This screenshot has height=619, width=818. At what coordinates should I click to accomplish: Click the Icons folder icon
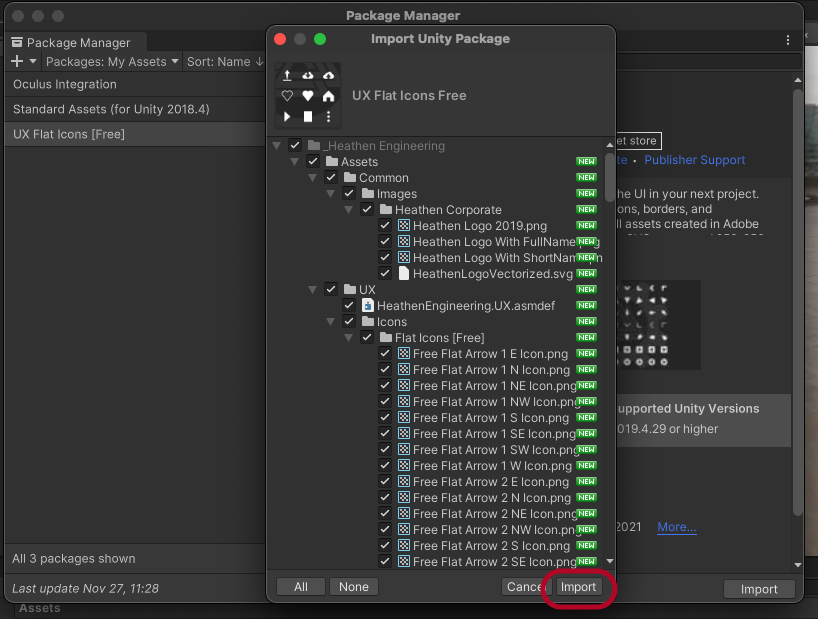click(368, 321)
